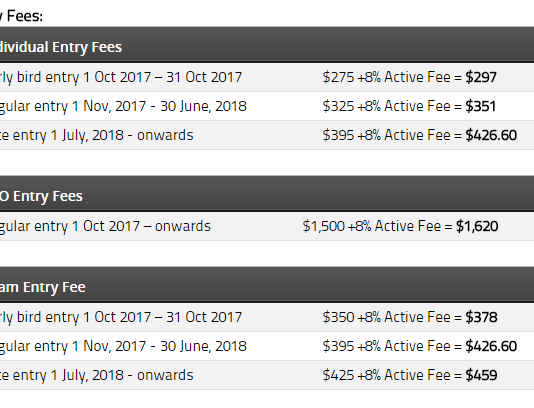
Task: Click the $1,500 +8% Active Fee text
Action: point(372,226)
